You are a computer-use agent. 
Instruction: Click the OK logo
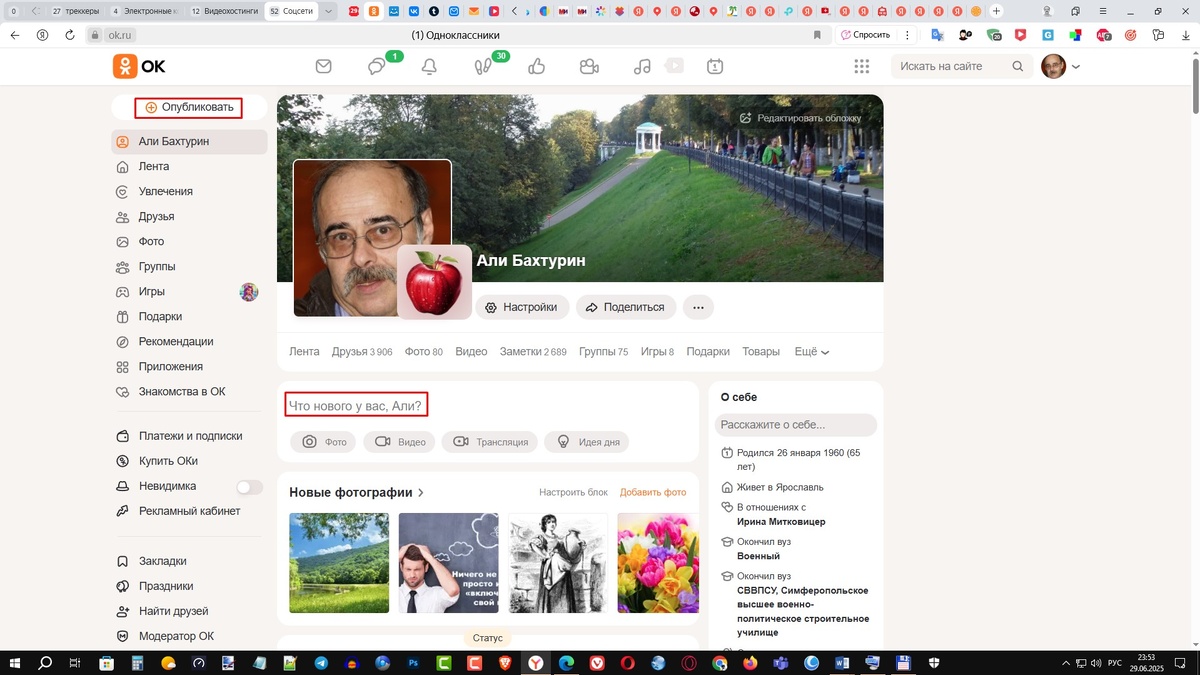pos(139,67)
